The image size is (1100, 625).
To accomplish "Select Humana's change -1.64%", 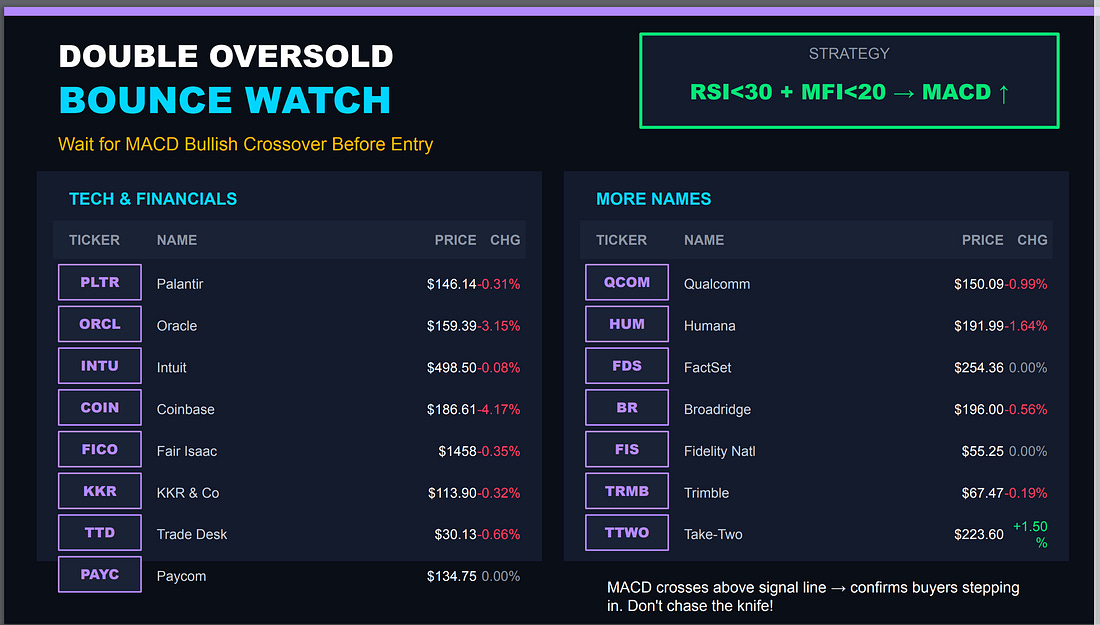I will (1026, 325).
